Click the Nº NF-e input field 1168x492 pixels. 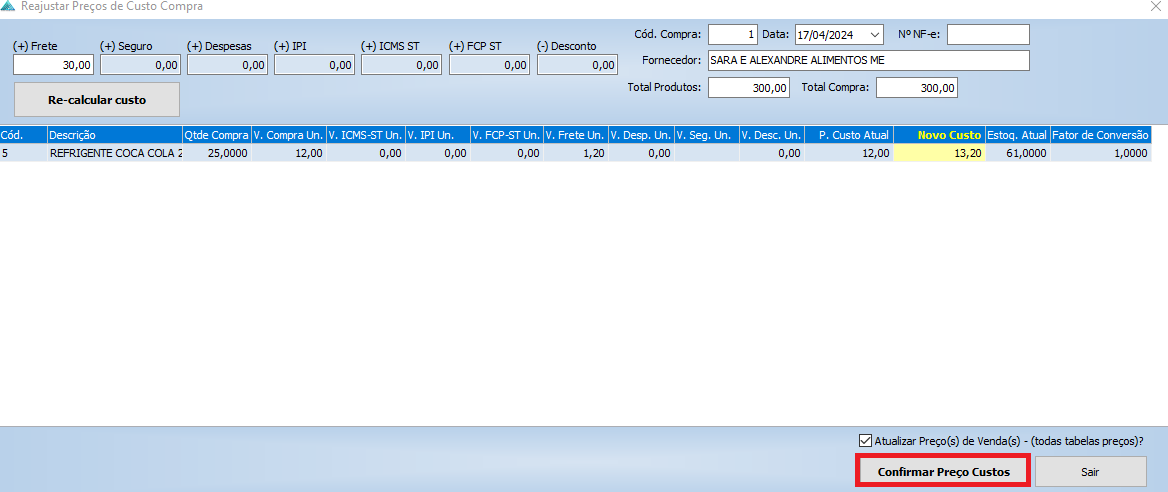pos(988,34)
